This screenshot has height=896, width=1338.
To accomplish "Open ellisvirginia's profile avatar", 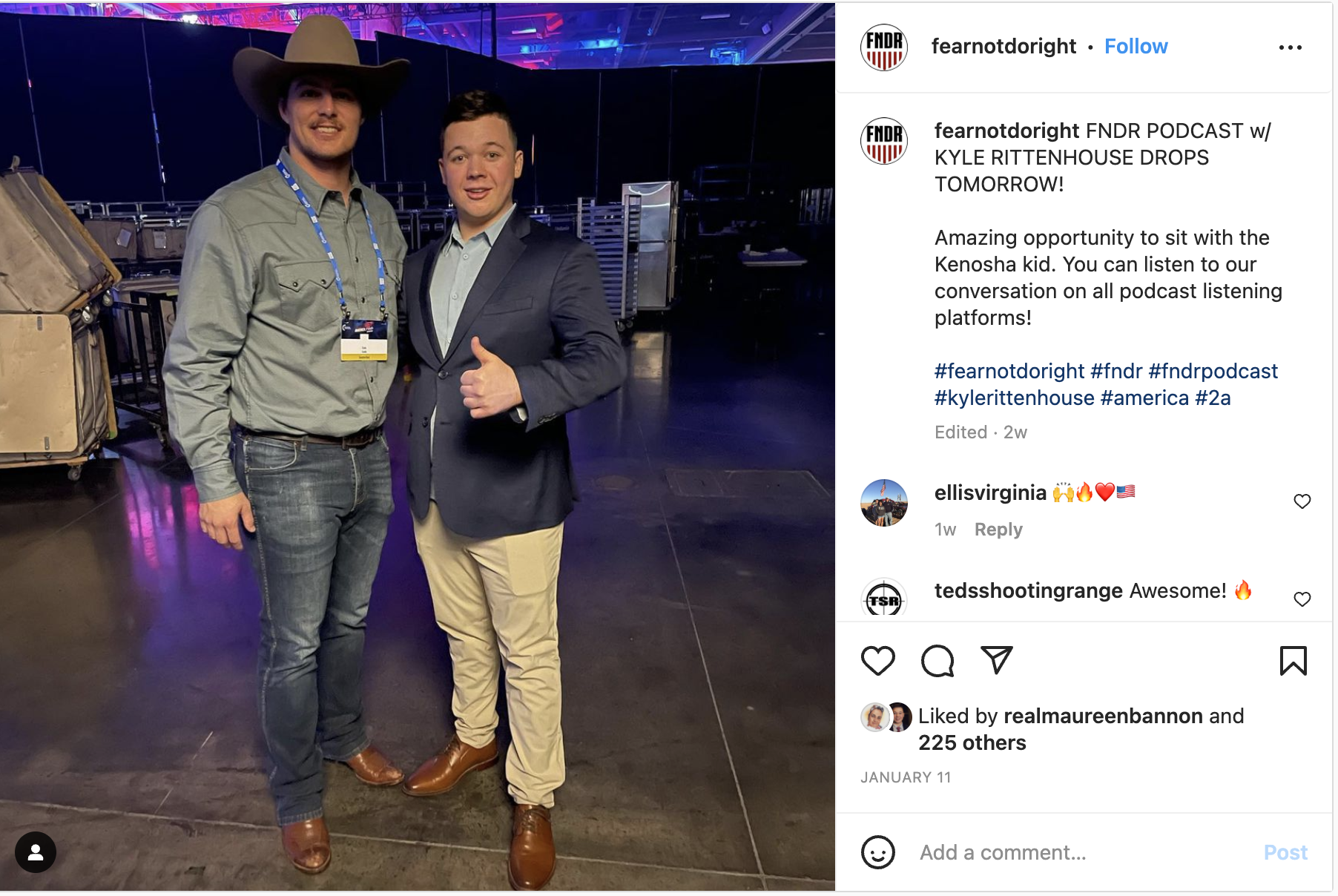I will [x=884, y=503].
